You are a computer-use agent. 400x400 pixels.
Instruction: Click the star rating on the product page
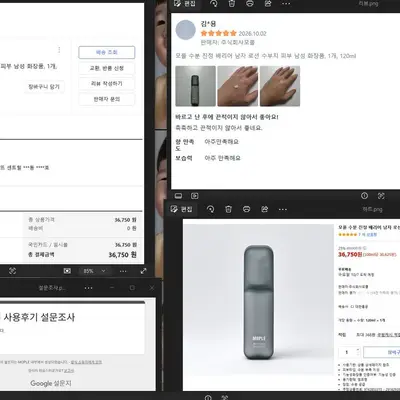(x=348, y=235)
